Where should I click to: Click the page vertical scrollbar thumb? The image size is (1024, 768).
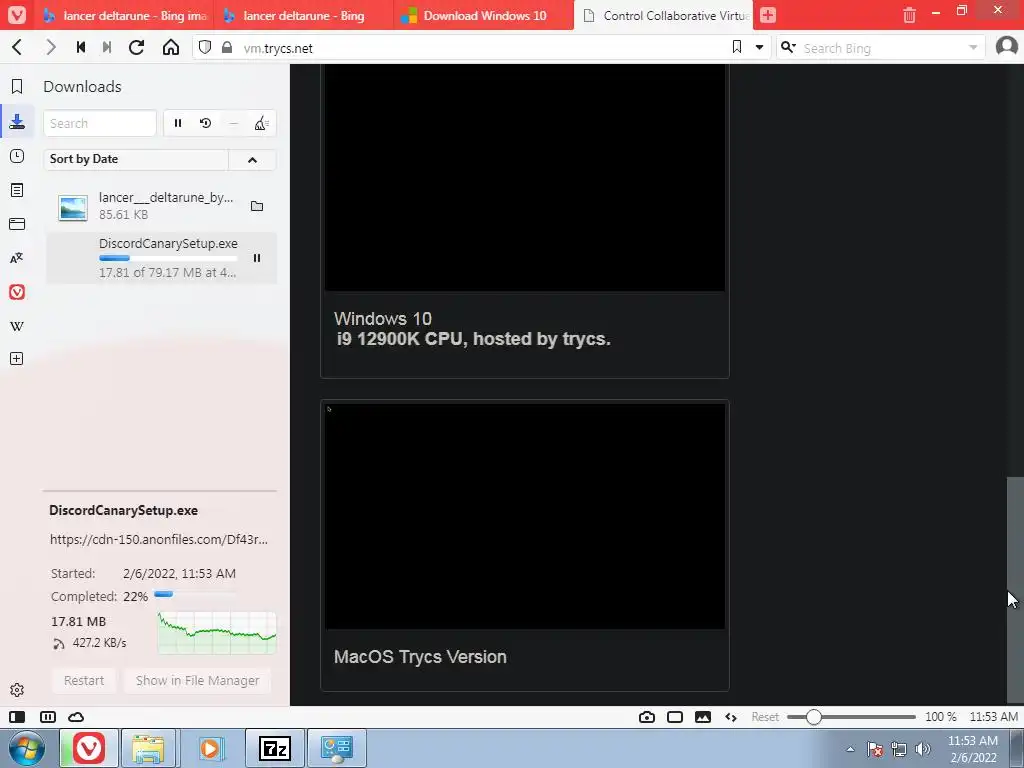(1015, 590)
